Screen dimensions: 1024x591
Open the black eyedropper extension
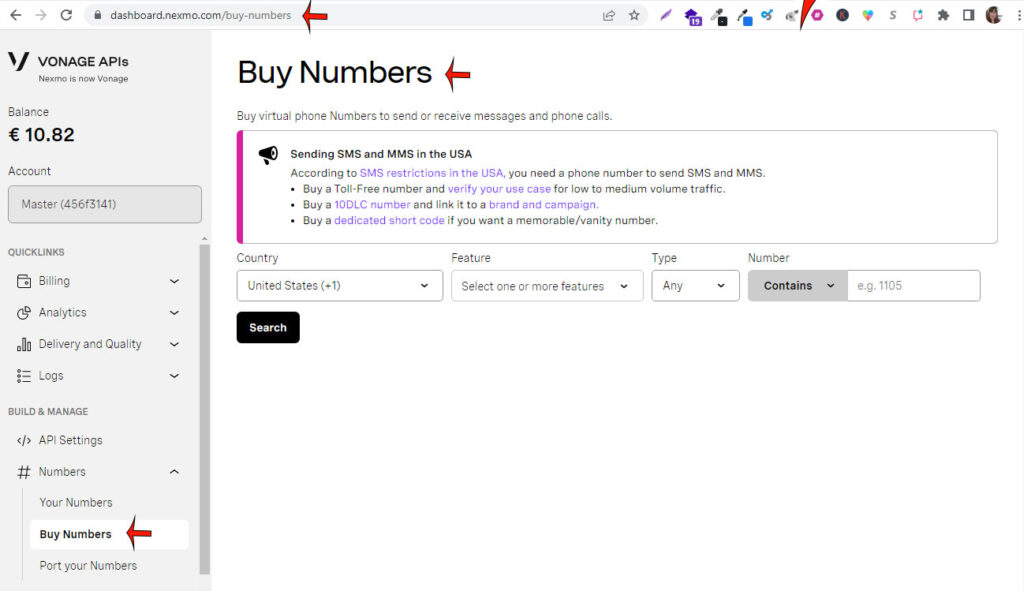click(719, 16)
